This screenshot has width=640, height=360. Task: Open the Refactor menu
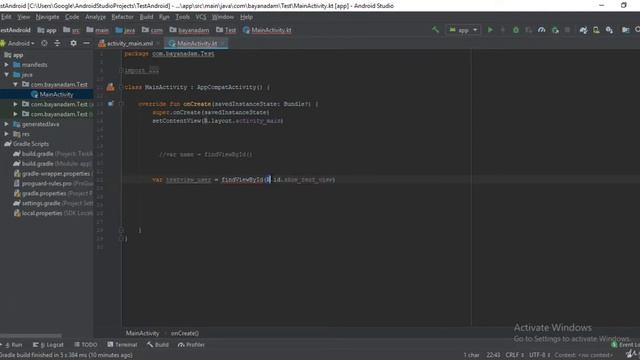coord(122,17)
